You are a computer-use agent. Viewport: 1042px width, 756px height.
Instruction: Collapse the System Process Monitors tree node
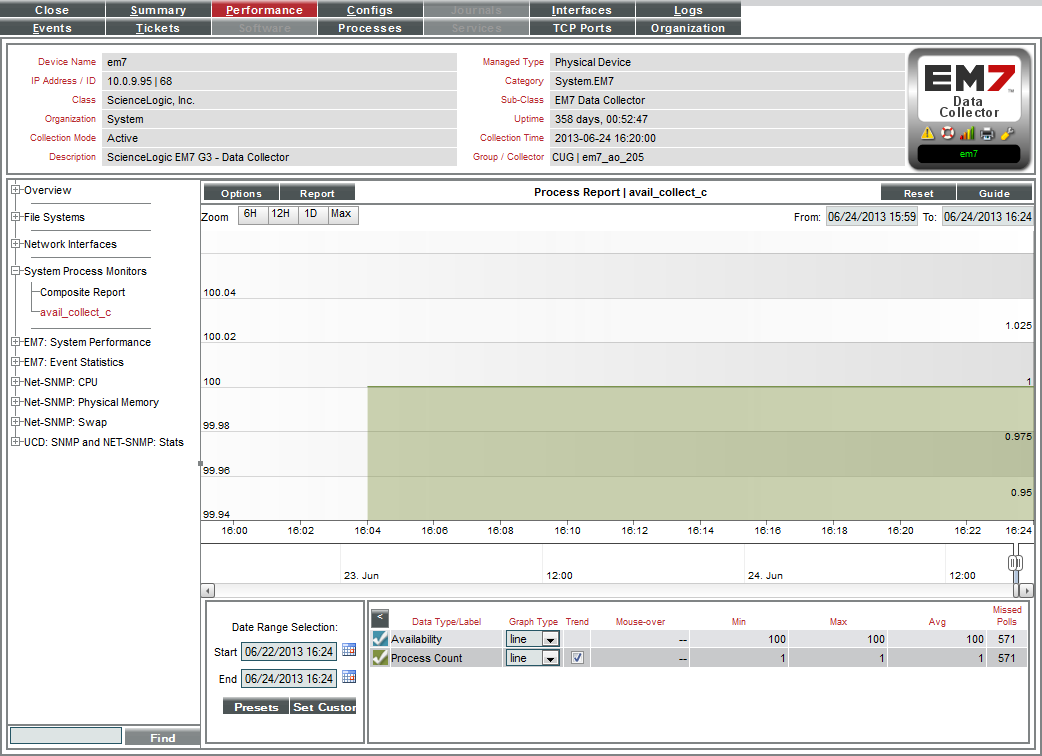pos(15,271)
